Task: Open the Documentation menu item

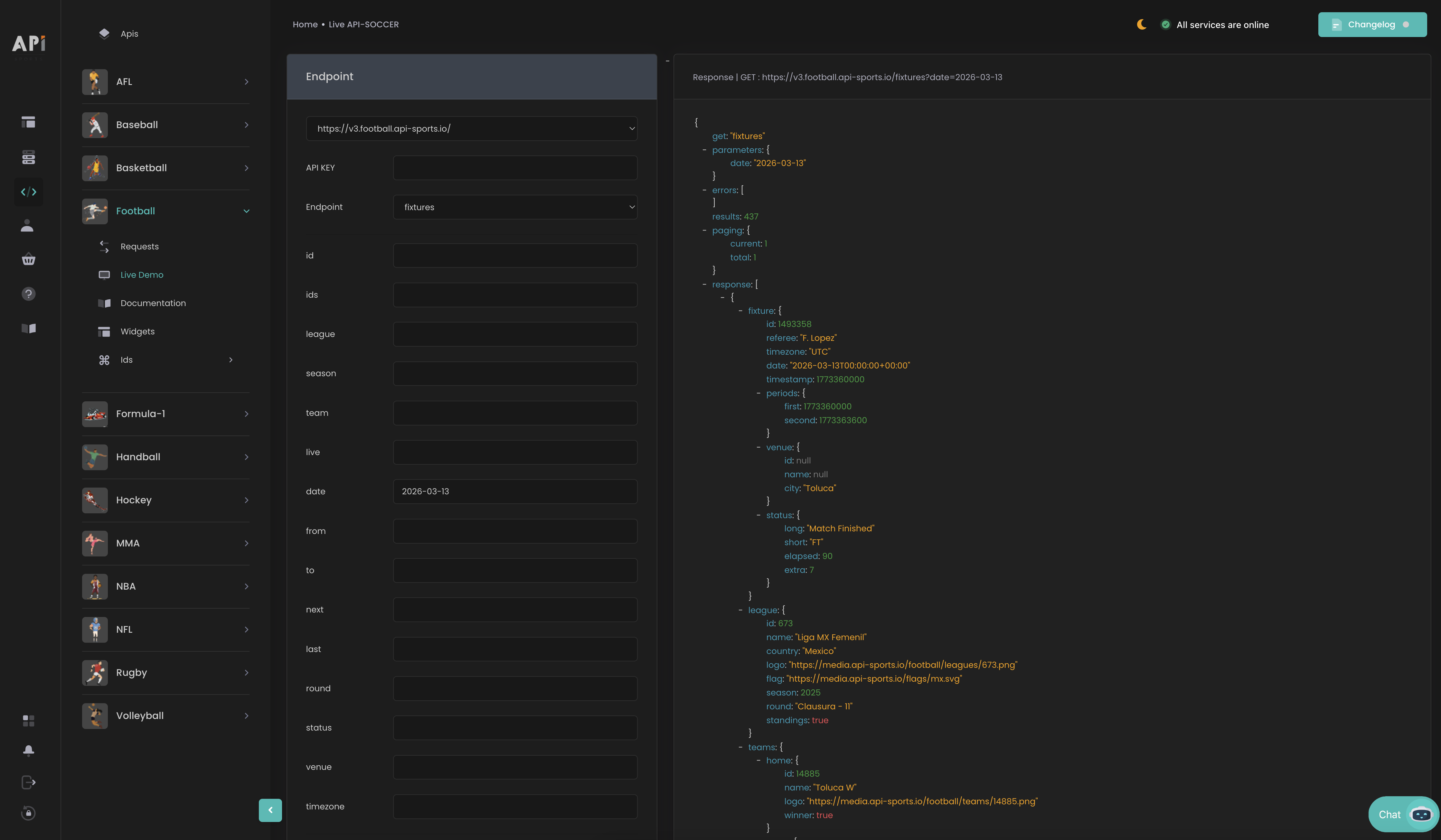Action: click(153, 303)
